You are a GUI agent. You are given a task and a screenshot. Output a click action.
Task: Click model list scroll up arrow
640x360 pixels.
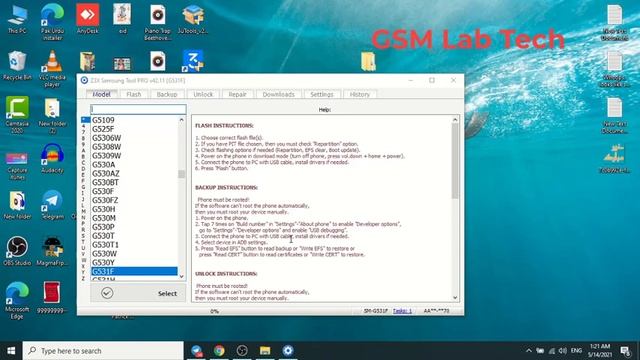pyautogui.click(x=182, y=120)
